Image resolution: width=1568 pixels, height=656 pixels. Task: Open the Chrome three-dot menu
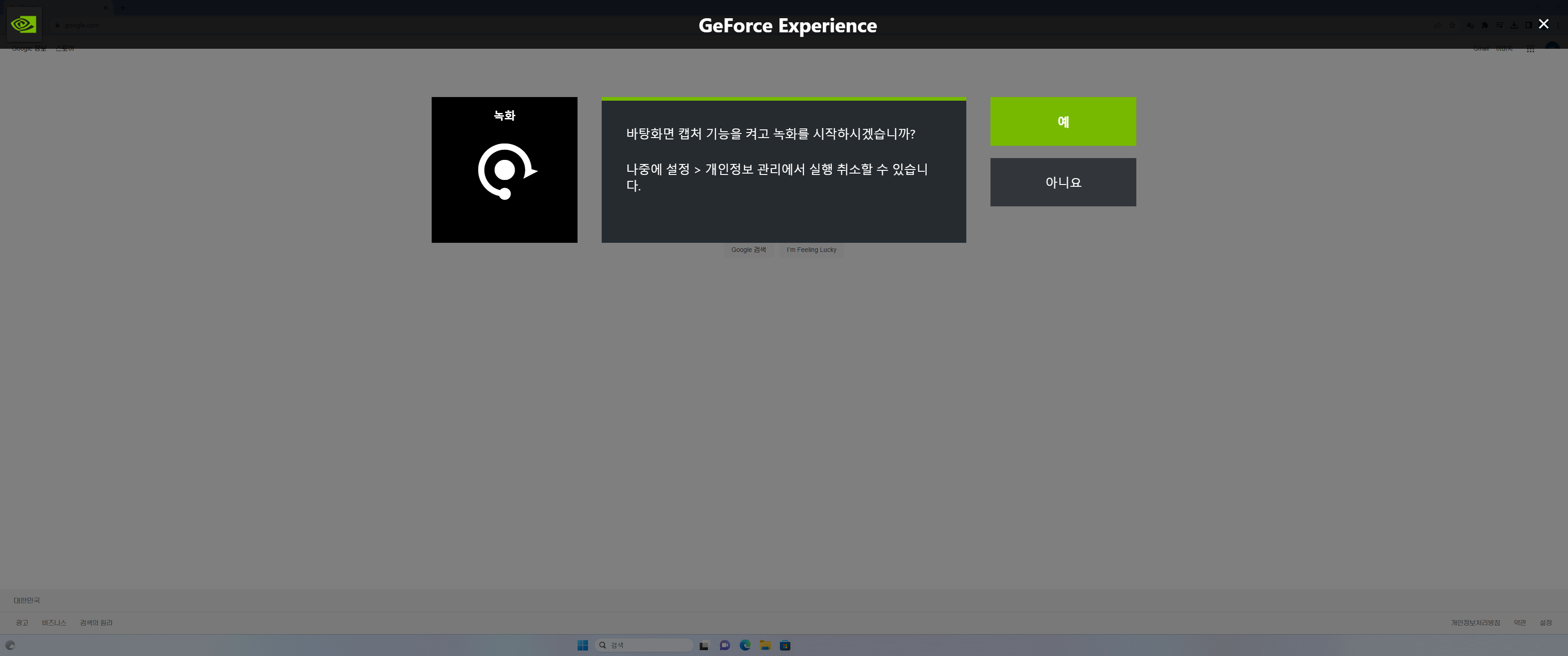(1559, 25)
